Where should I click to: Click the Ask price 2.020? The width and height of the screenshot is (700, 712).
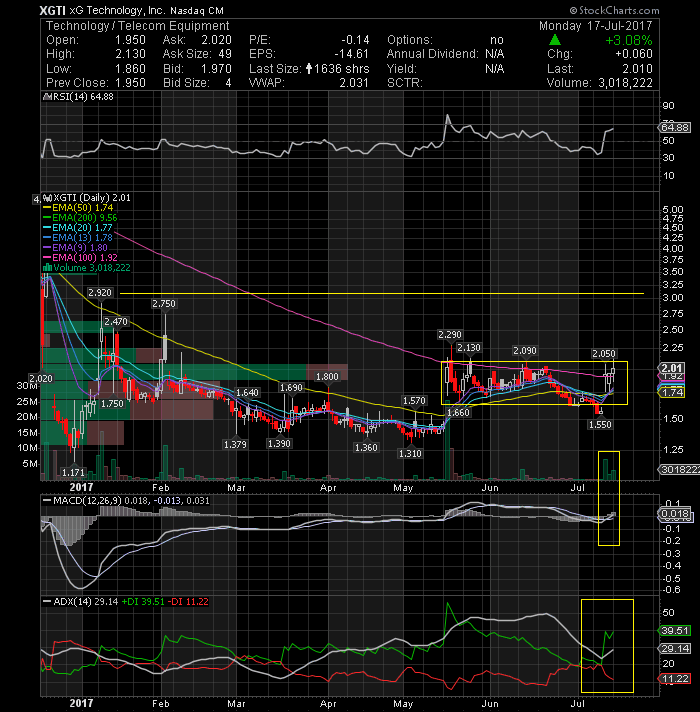click(x=217, y=40)
